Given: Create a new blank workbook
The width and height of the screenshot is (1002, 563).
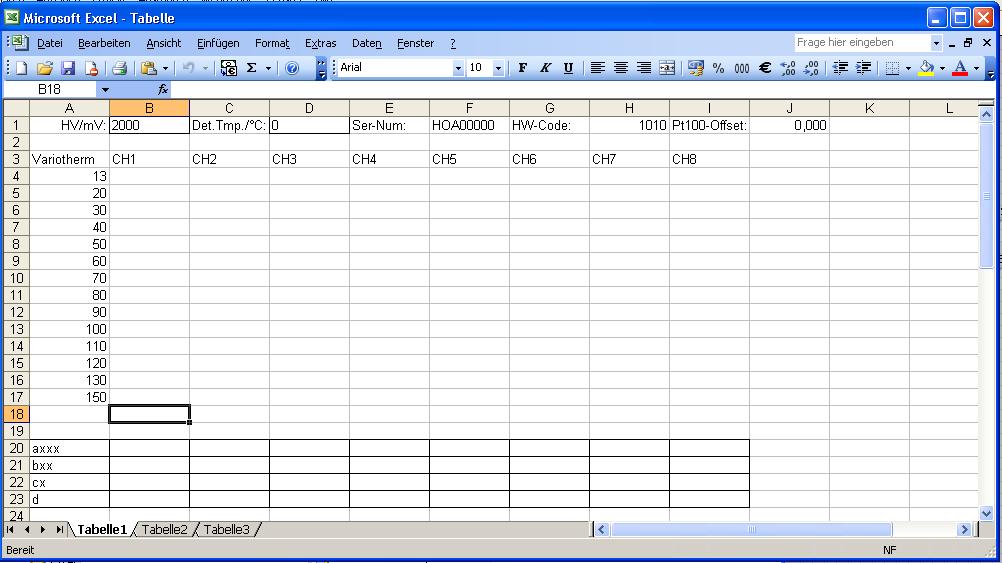Looking at the screenshot, I should coord(21,68).
